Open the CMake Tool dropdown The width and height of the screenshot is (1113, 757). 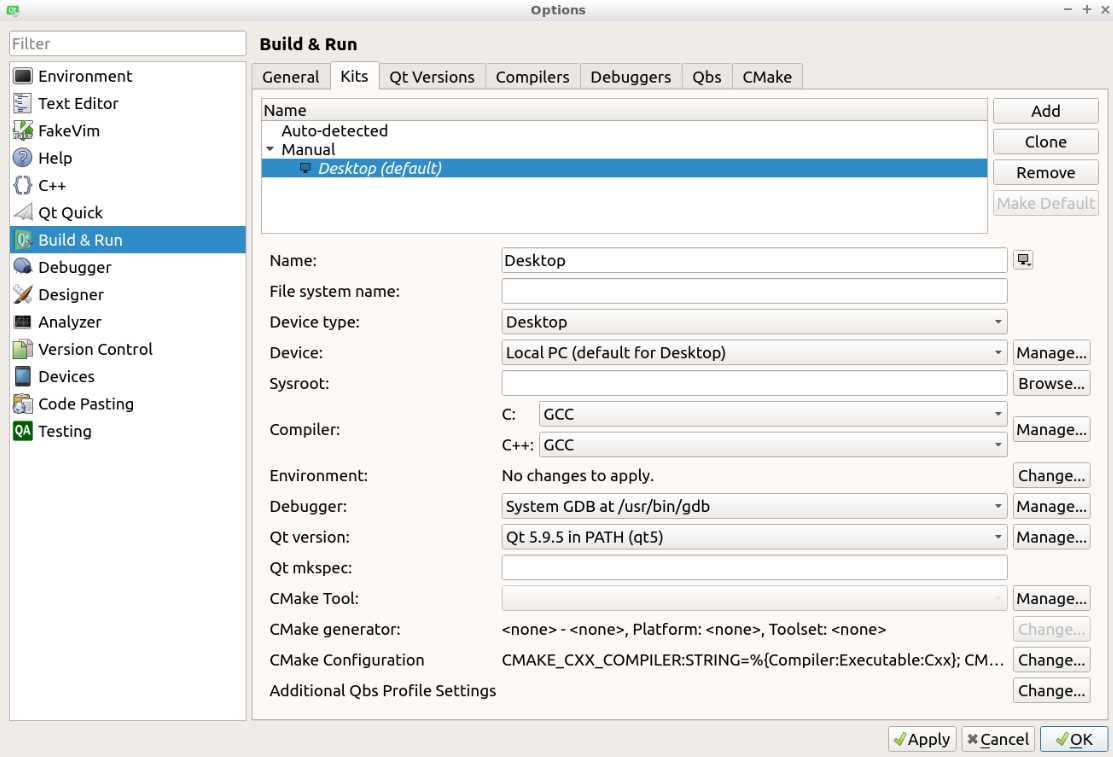[x=754, y=599]
